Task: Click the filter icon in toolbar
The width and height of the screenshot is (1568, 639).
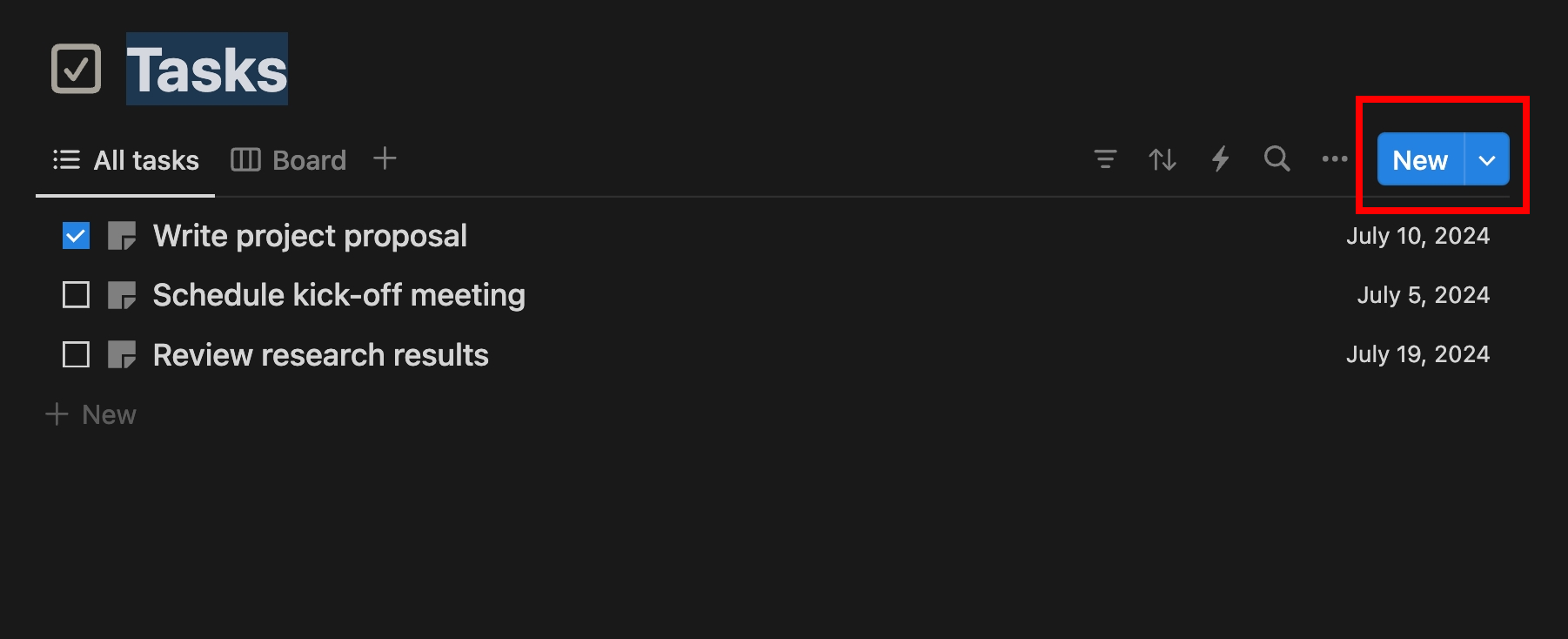Action: tap(1105, 159)
